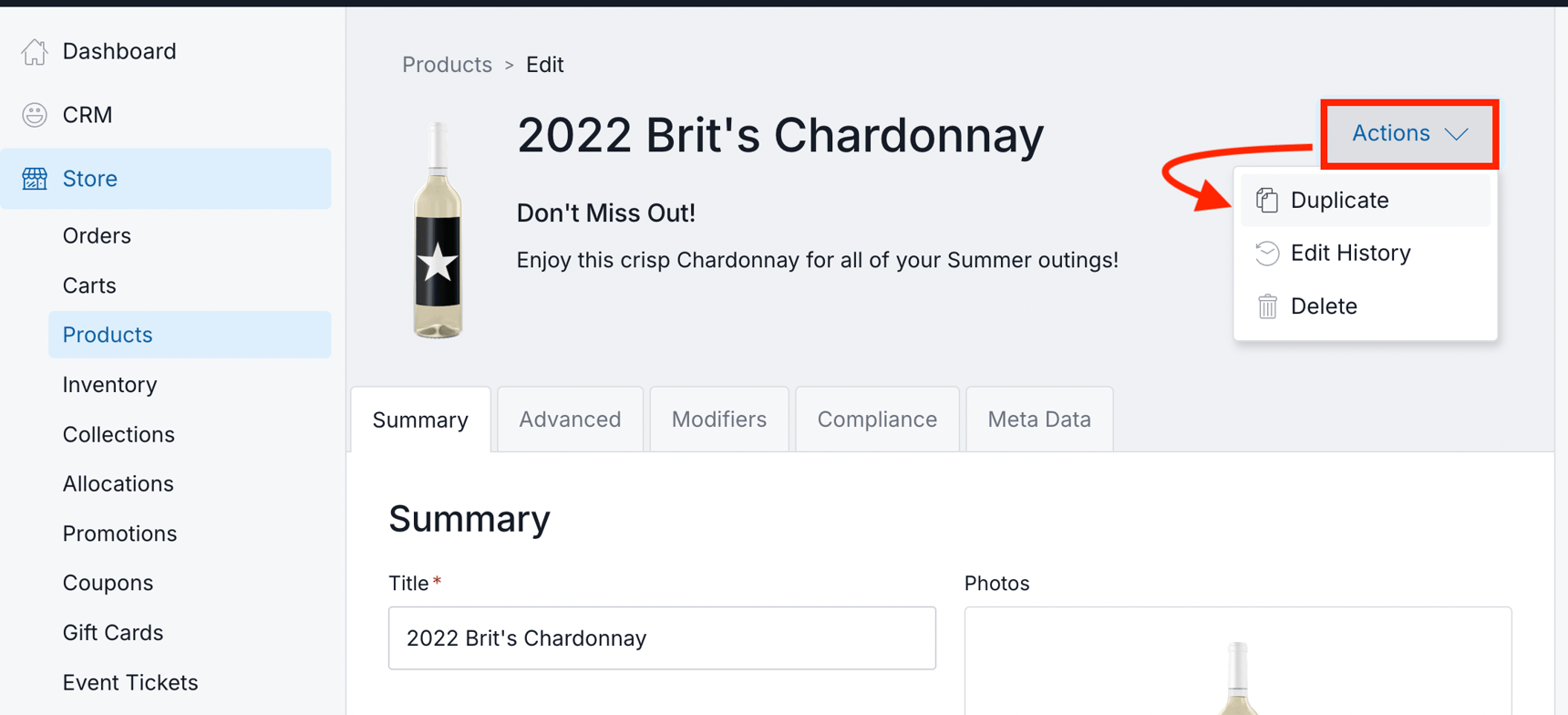Click the Title input field
Viewport: 1568px width, 715px height.
pos(662,638)
